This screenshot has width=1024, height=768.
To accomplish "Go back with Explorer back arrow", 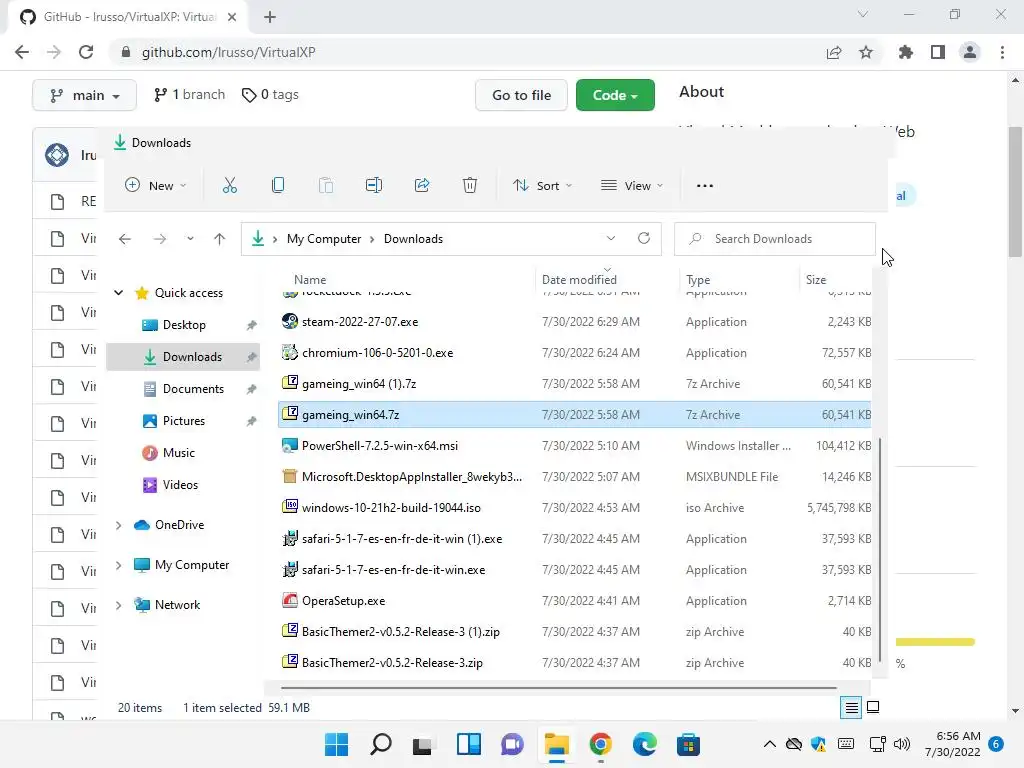I will click(125, 239).
